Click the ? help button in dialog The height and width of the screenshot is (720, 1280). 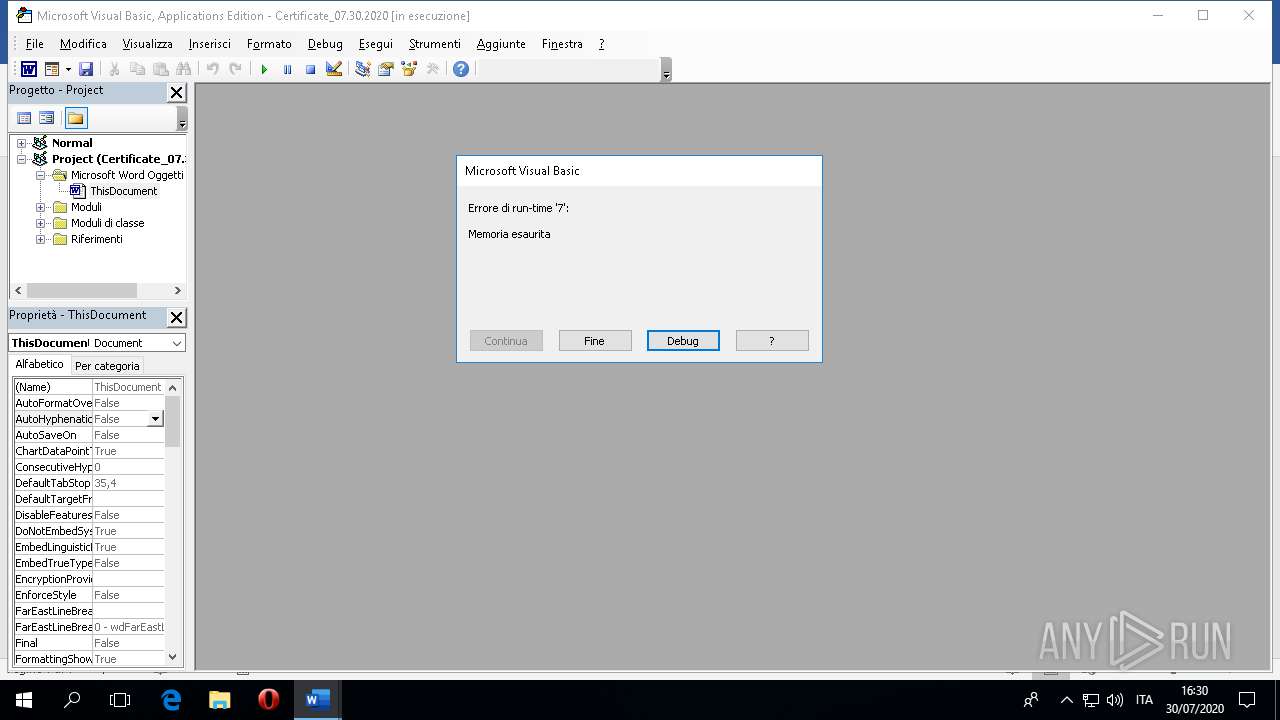[x=772, y=341]
